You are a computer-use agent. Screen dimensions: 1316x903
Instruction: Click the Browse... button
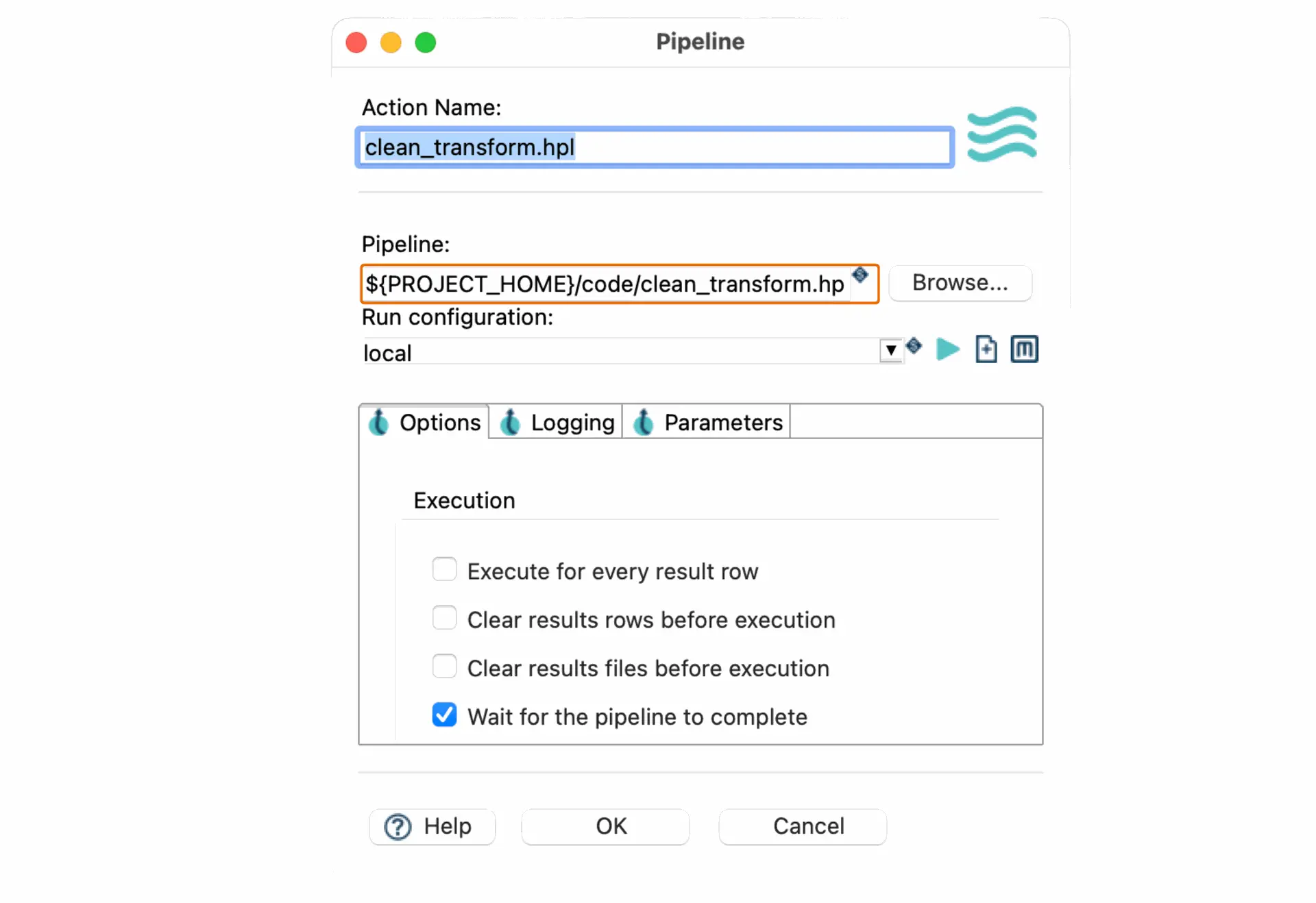960,283
